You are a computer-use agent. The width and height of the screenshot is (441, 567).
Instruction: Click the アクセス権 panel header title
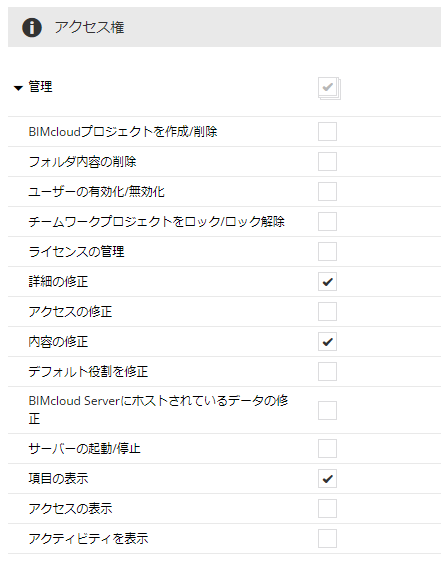click(89, 27)
